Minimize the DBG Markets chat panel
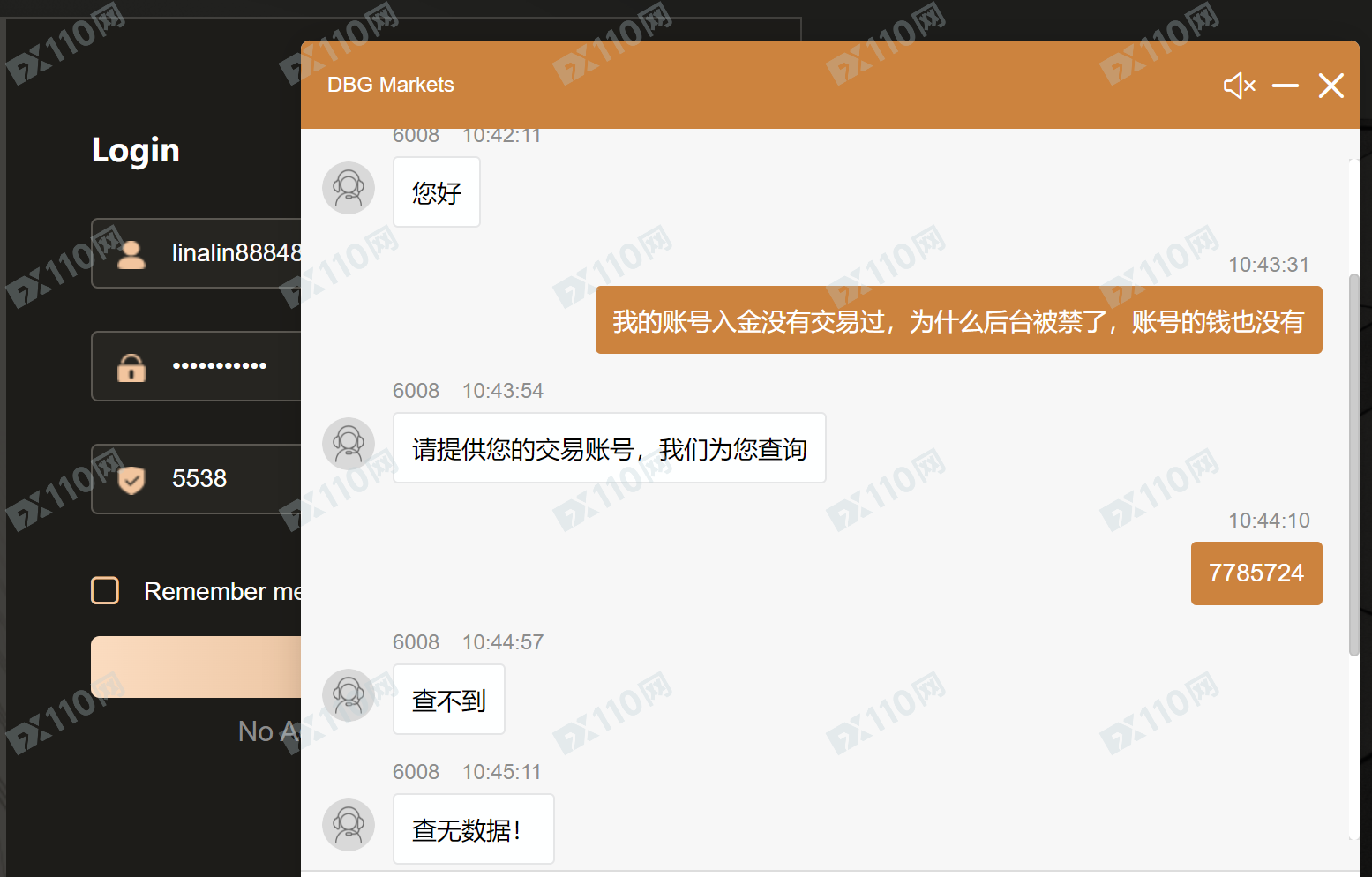 point(1285,86)
